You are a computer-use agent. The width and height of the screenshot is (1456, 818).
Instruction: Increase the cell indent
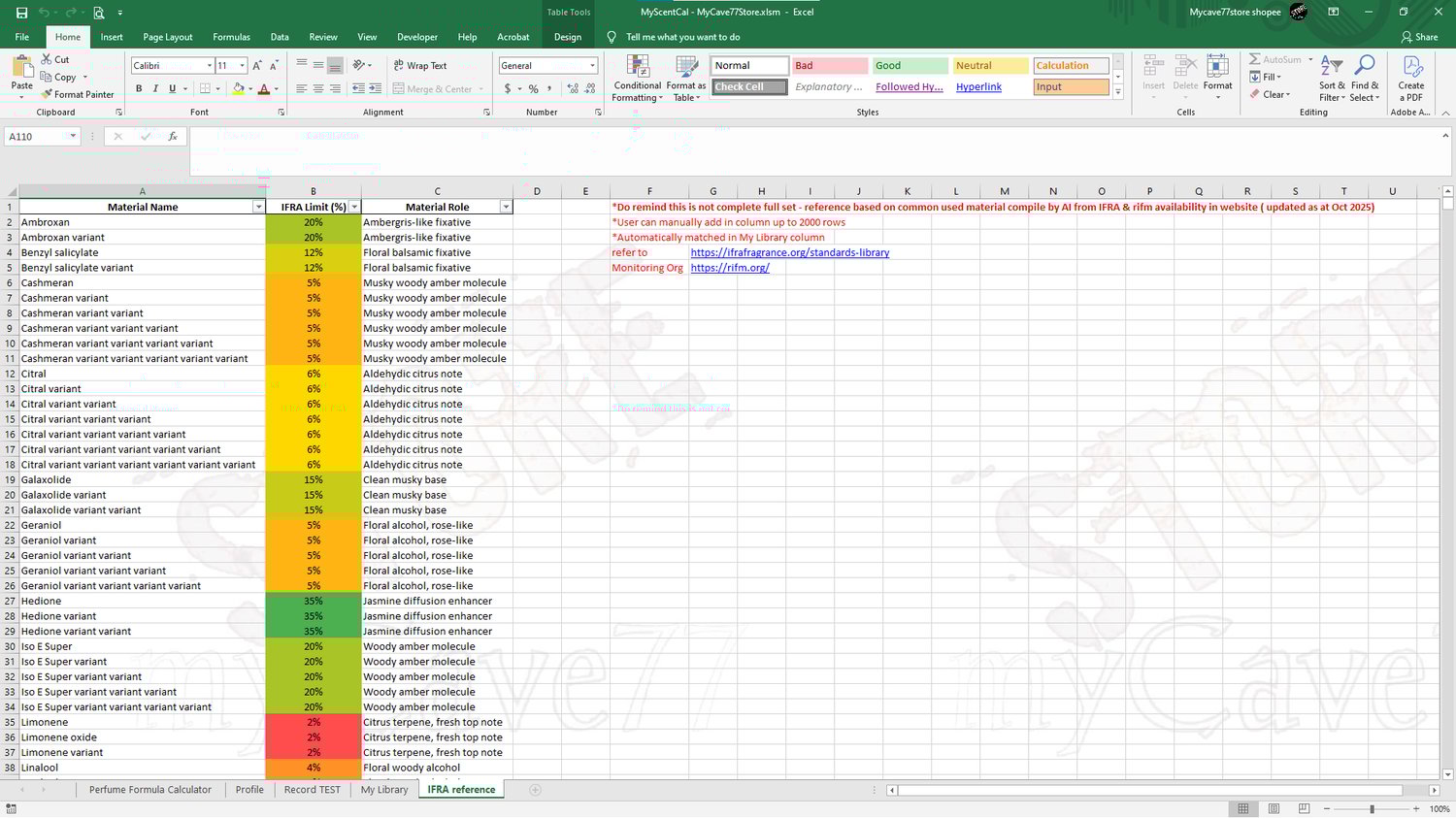(x=375, y=88)
